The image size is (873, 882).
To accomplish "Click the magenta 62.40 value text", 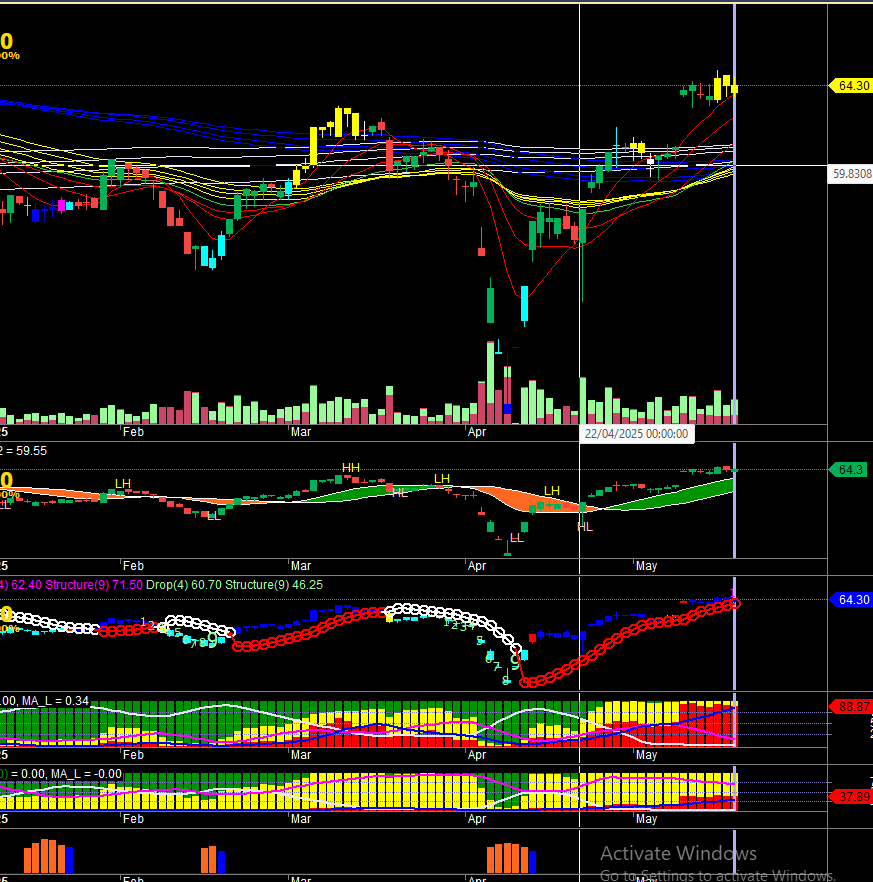I will tap(26, 585).
